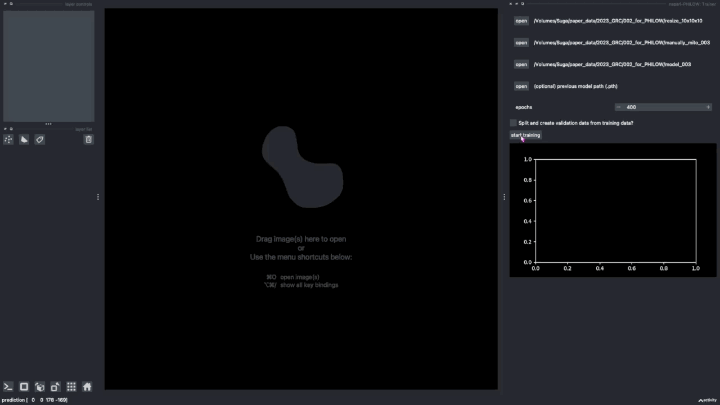Image resolution: width=720 pixels, height=405 pixels.
Task: Close the layer controls dock panel
Action: tap(6, 4)
